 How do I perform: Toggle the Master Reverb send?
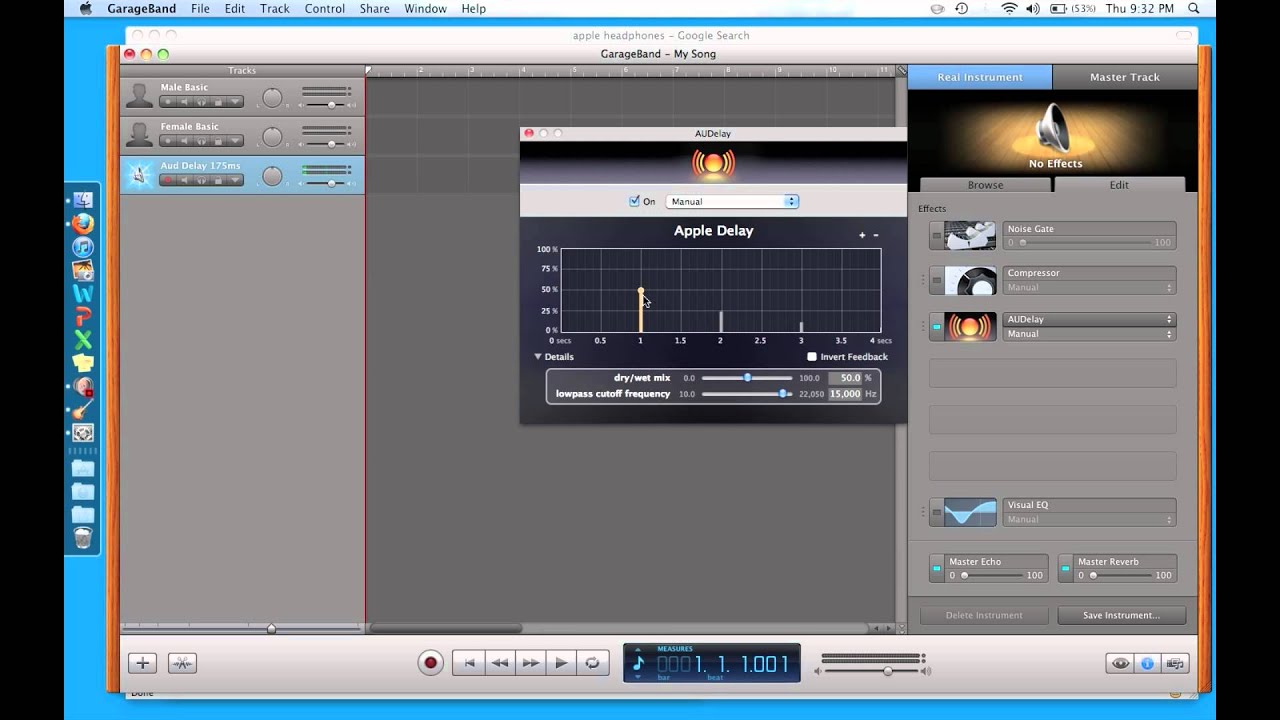1066,568
